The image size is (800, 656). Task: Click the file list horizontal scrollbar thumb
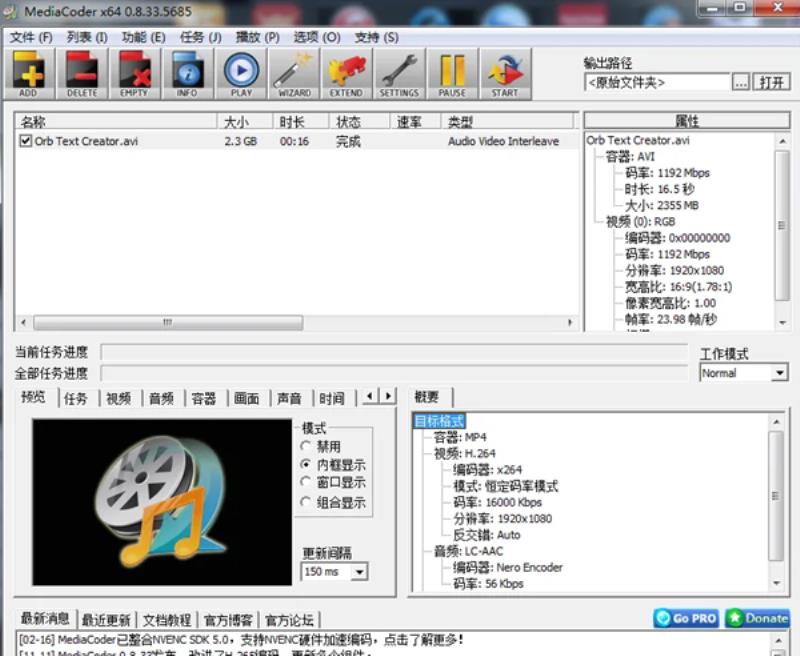(x=168, y=322)
